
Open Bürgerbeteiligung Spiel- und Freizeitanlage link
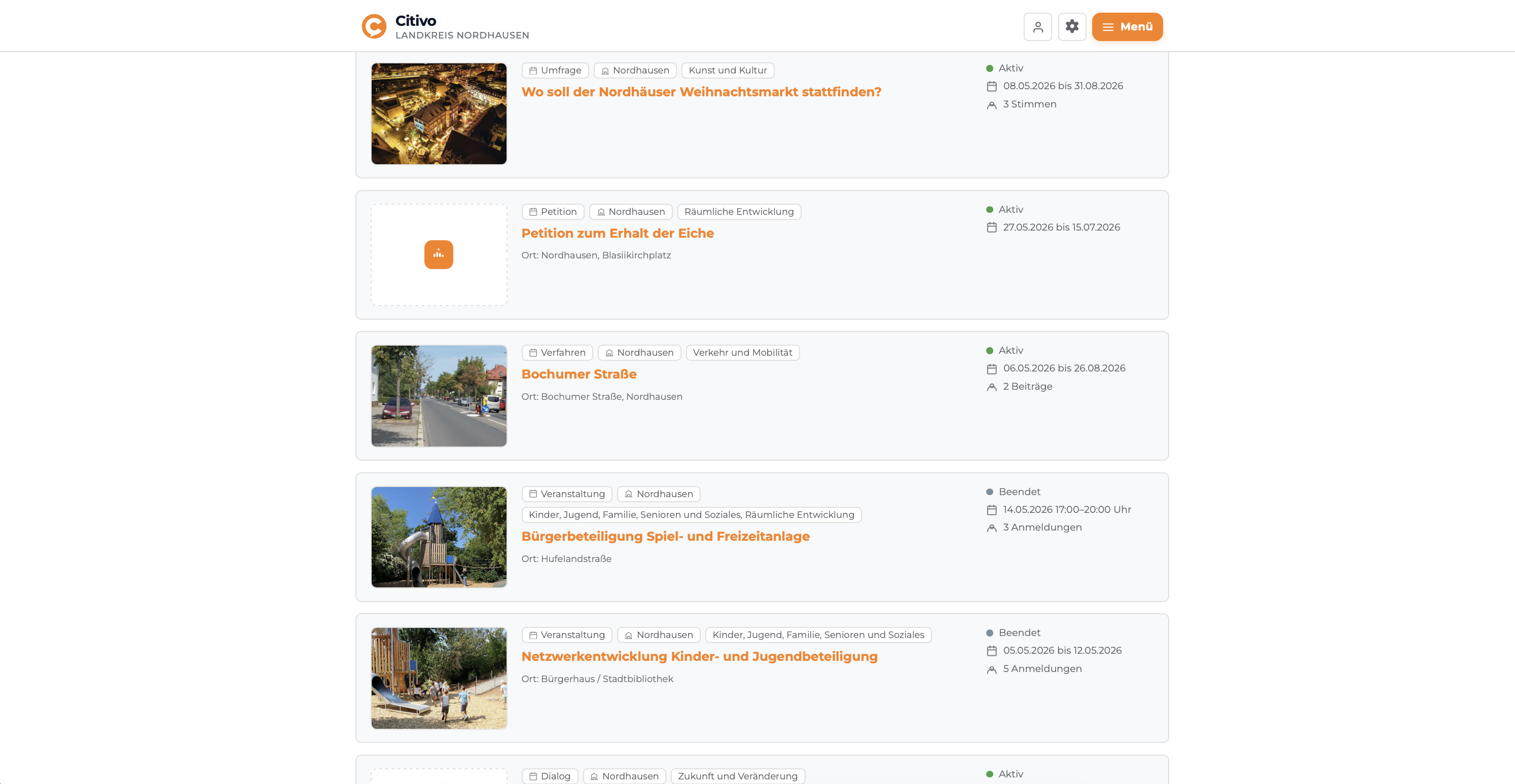pos(665,537)
